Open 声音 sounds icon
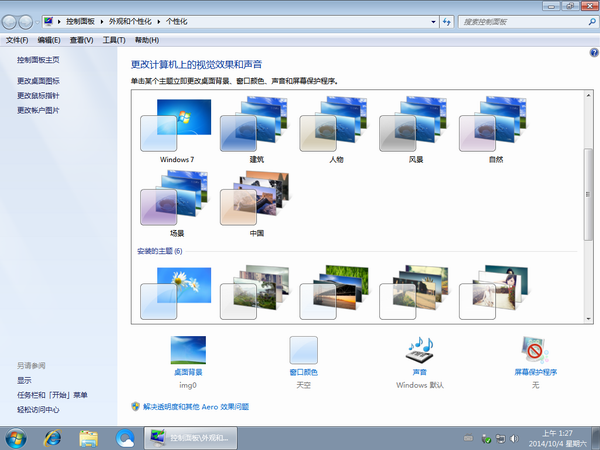The height and width of the screenshot is (450, 600). pyautogui.click(x=420, y=350)
